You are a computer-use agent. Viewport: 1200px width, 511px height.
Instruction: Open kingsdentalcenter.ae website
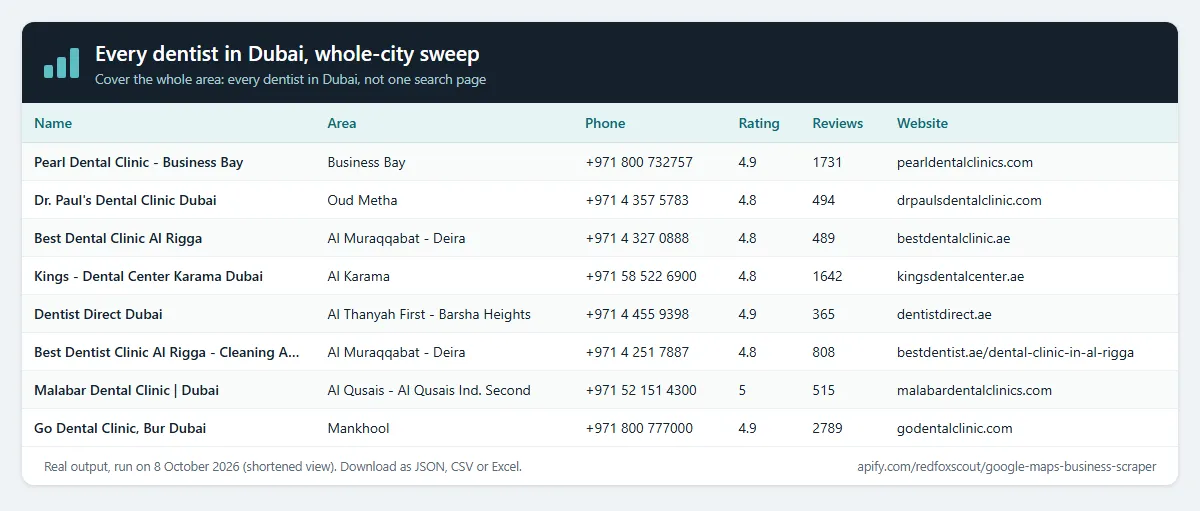[960, 276]
